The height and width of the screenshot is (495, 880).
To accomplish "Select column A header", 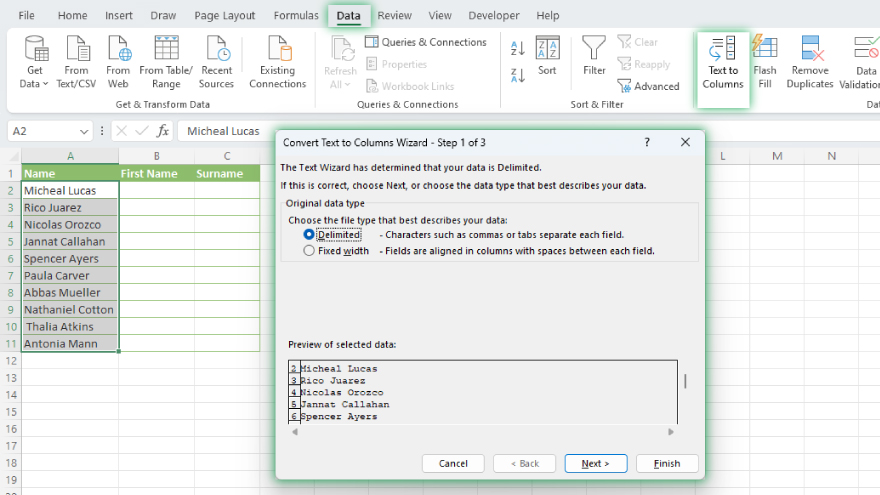I will [70, 156].
